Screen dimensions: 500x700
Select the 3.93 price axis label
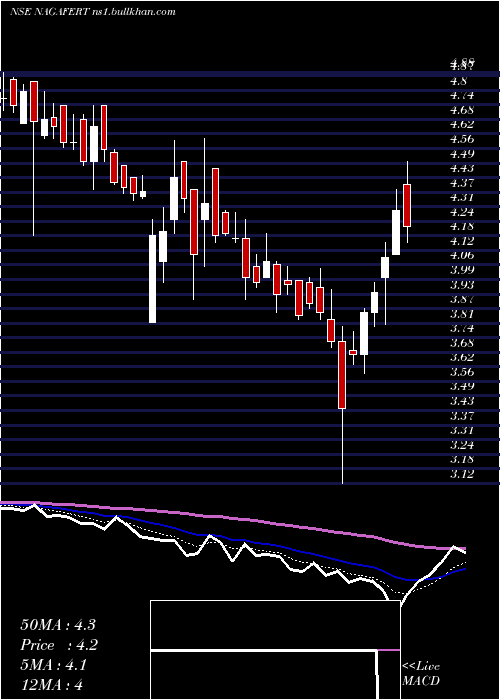click(462, 284)
